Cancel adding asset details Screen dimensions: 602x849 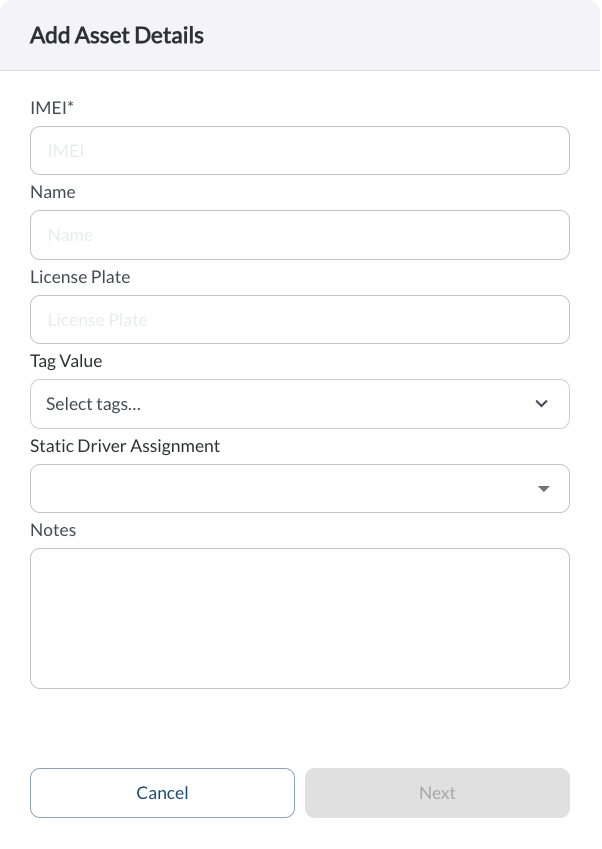[162, 793]
